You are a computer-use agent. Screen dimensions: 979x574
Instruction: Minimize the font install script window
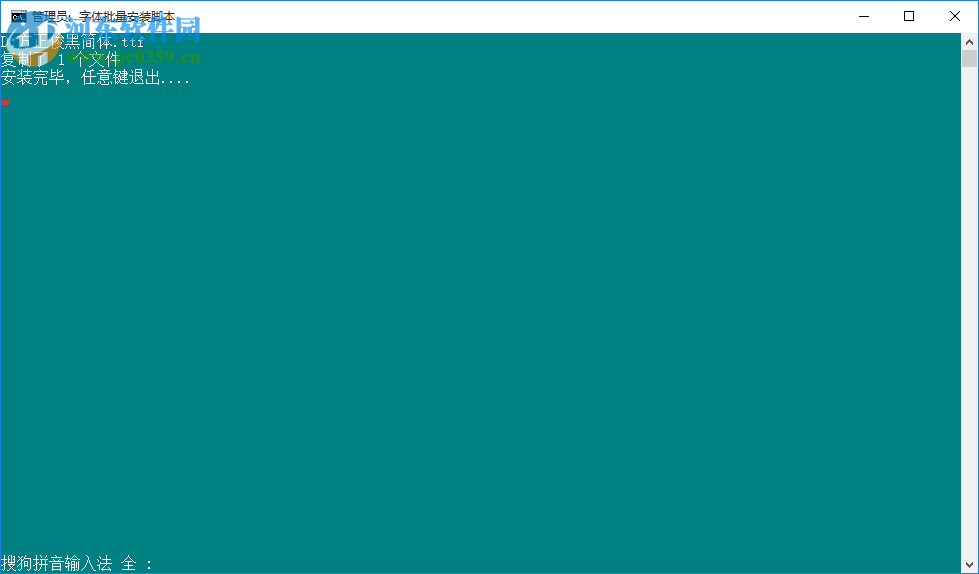tap(864, 16)
